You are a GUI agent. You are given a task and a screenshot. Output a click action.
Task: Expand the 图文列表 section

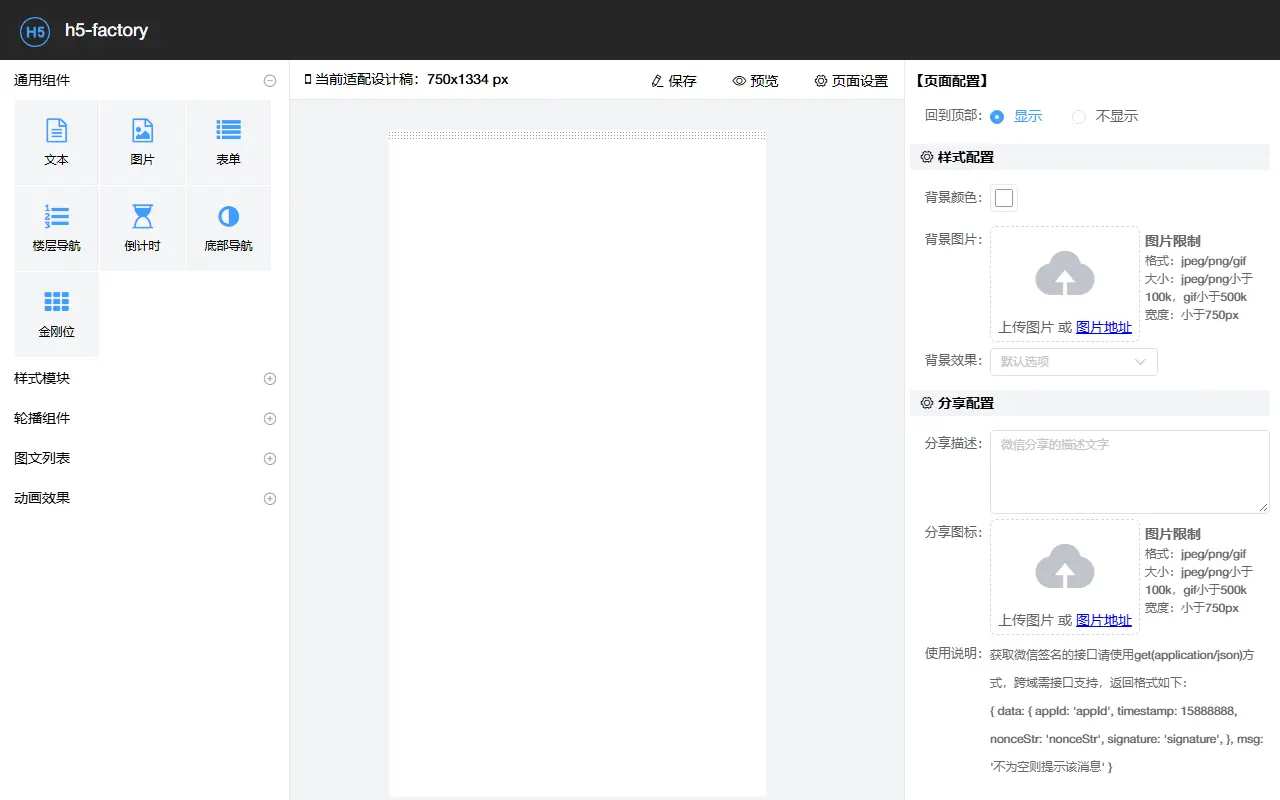point(270,459)
